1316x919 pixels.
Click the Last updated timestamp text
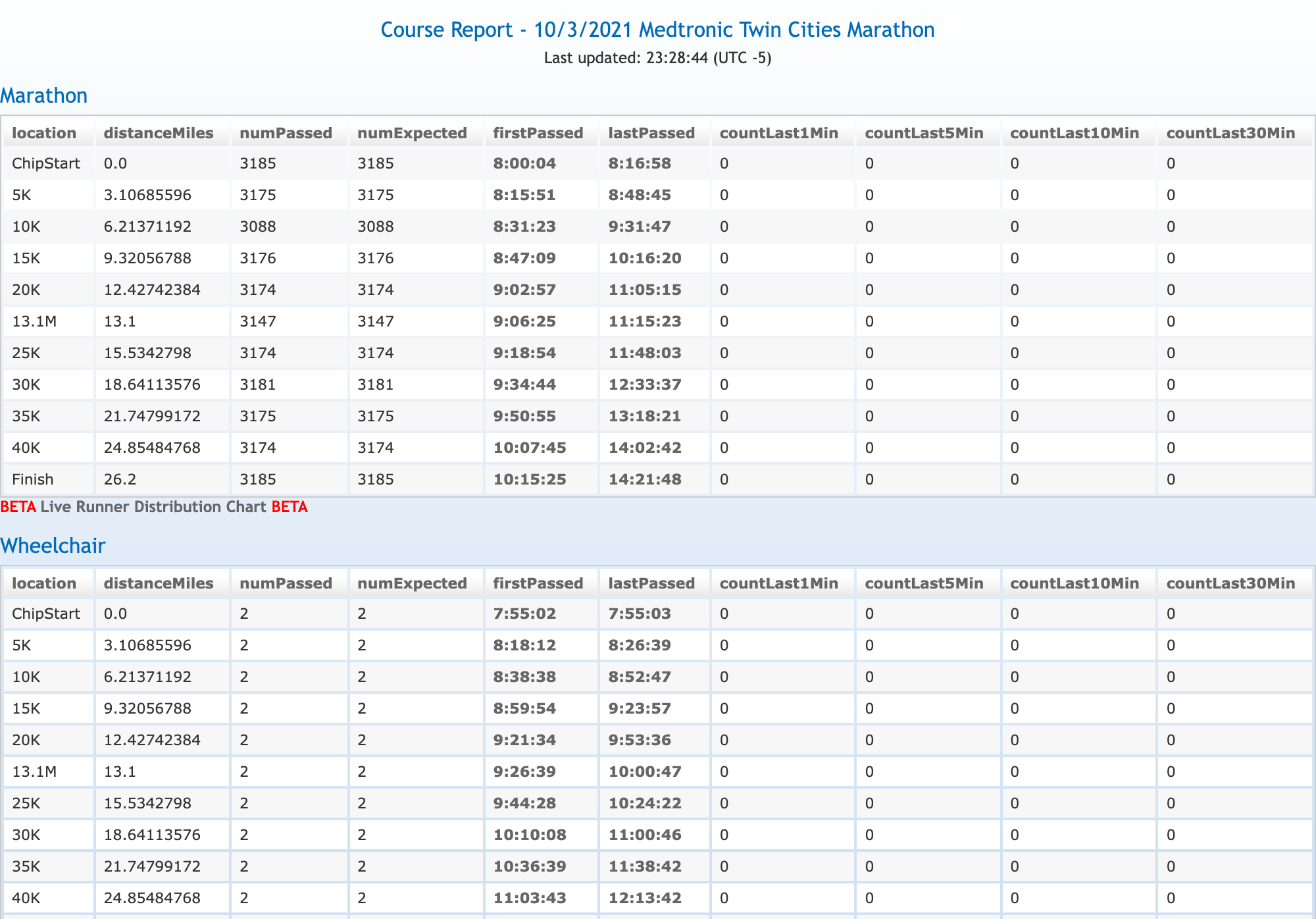click(657, 57)
